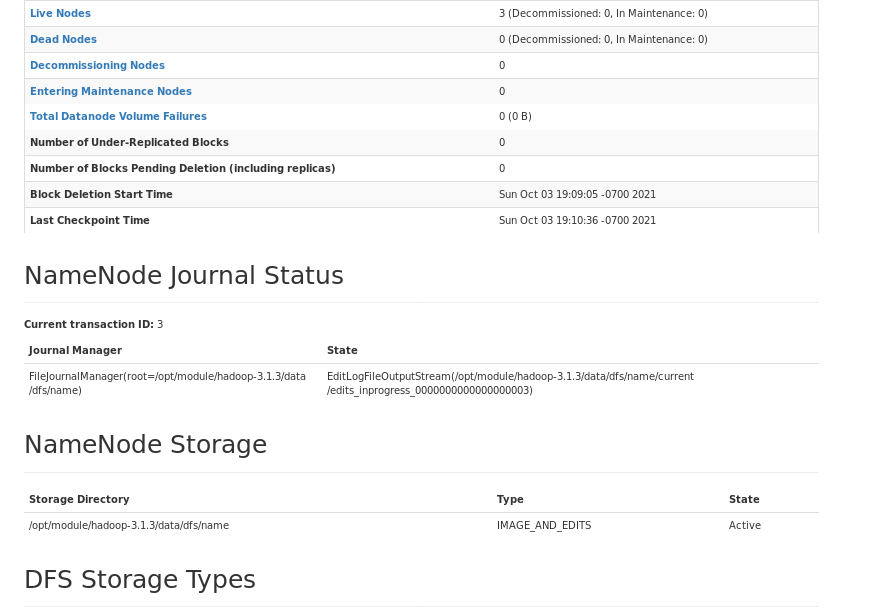Screen dimensions: 880x616
Task: Open the Live Nodes link
Action: (x=60, y=13)
